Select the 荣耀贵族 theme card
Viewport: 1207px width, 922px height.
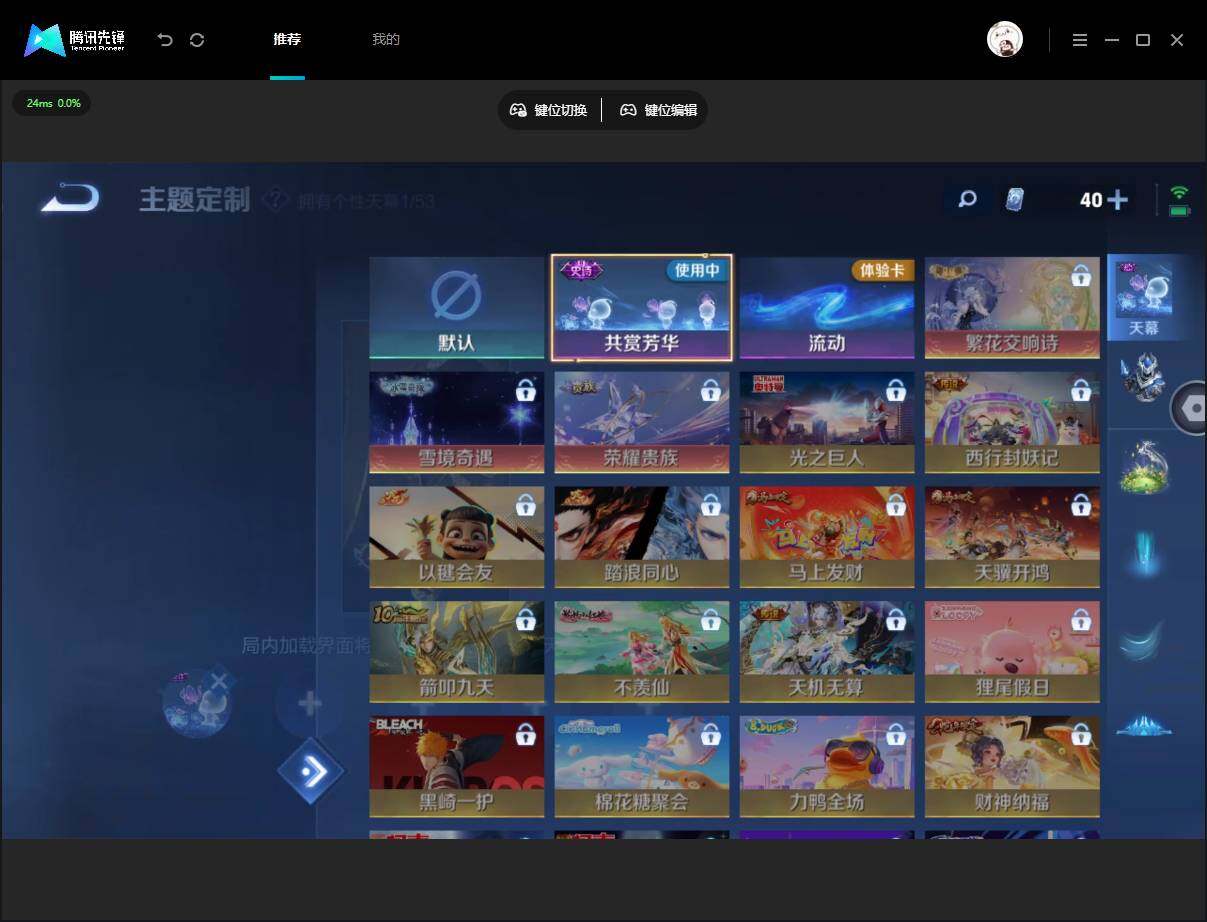click(642, 423)
